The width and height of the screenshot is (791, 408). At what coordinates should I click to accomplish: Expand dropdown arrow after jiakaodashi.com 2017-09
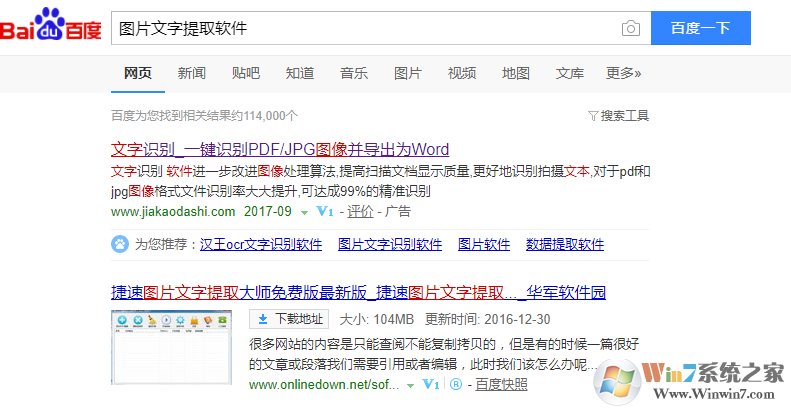[303, 212]
